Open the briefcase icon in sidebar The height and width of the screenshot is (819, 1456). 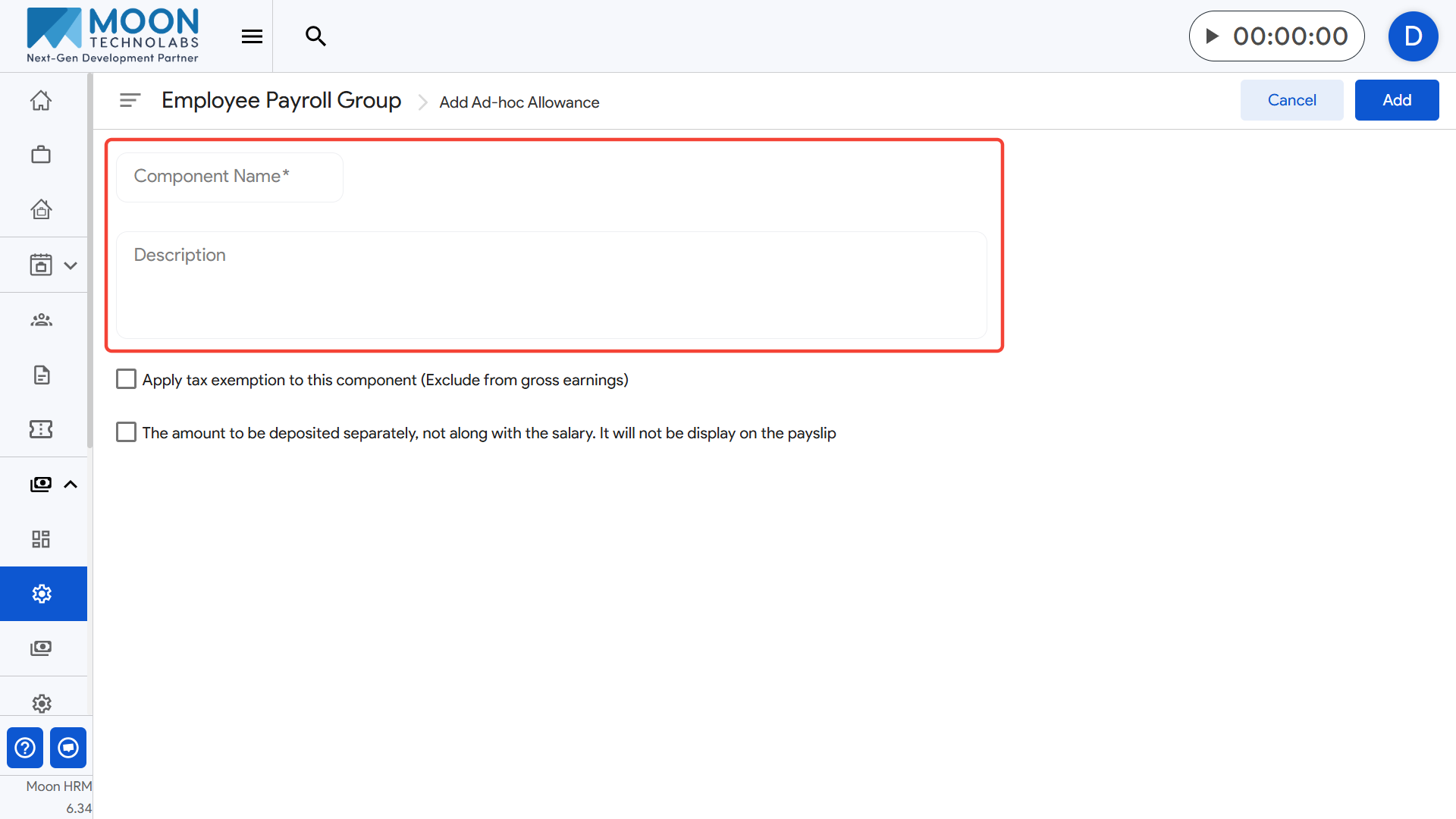(x=41, y=155)
